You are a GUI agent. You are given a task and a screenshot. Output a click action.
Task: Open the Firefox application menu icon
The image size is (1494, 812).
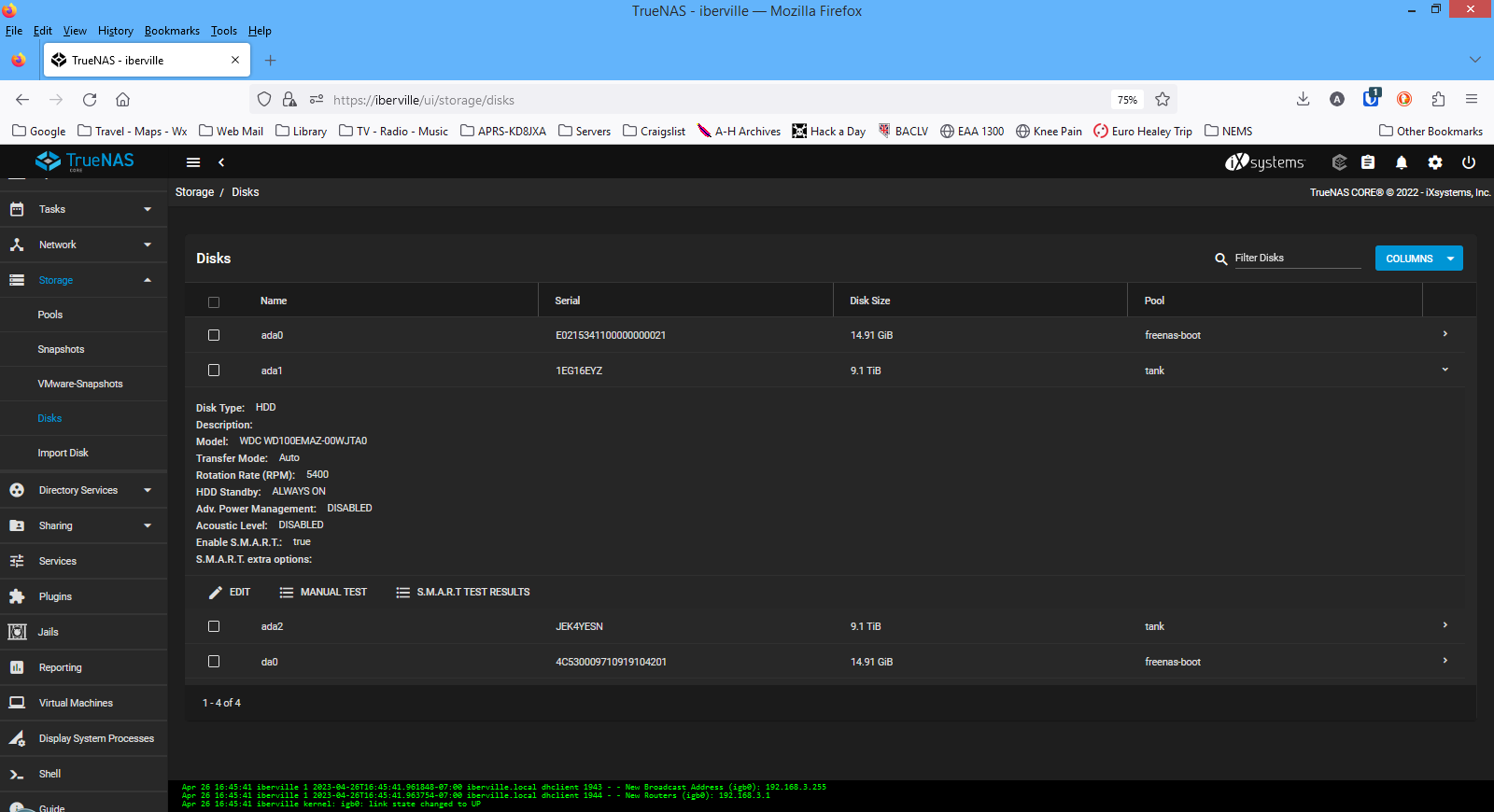click(x=1472, y=99)
